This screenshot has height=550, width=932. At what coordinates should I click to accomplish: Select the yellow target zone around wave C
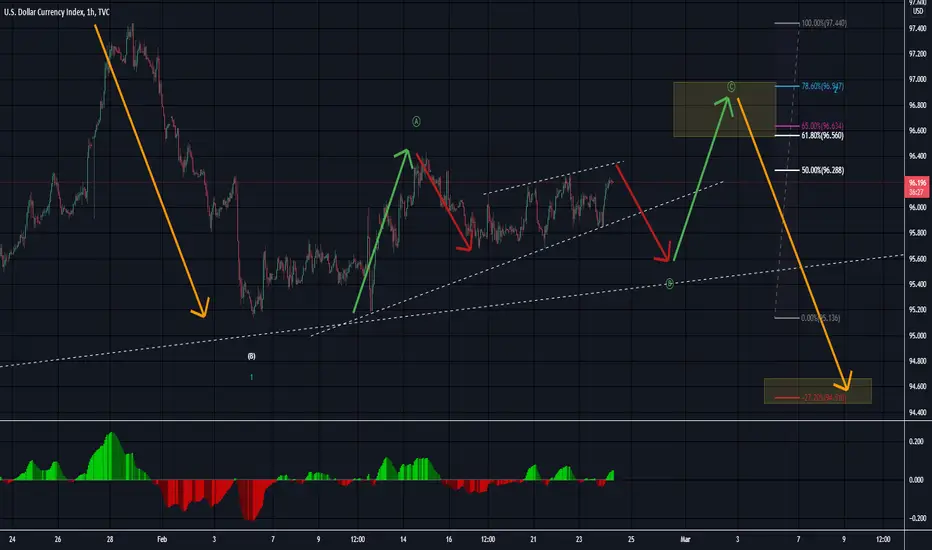[725, 109]
